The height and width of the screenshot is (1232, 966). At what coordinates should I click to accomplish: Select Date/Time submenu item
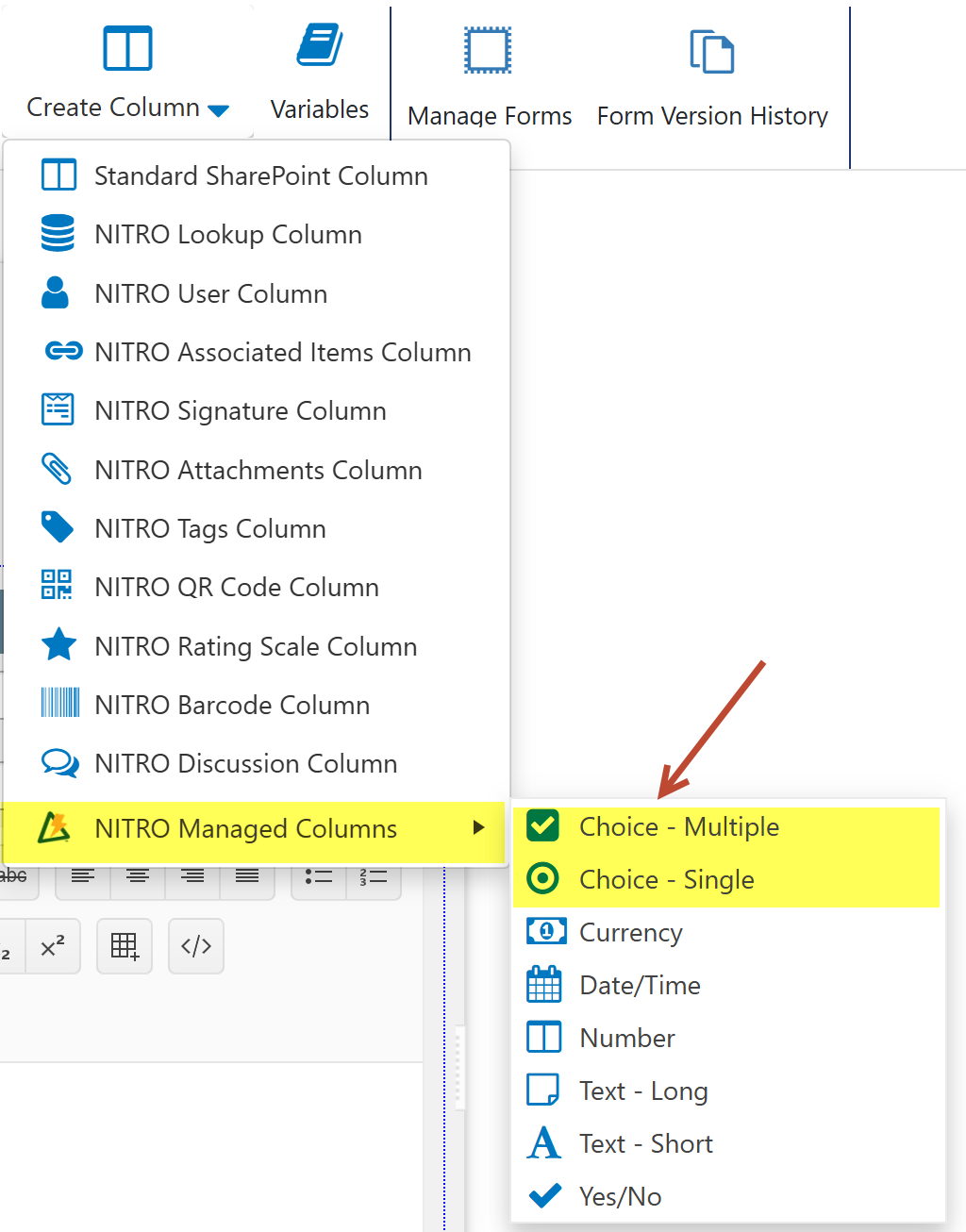click(x=726, y=985)
